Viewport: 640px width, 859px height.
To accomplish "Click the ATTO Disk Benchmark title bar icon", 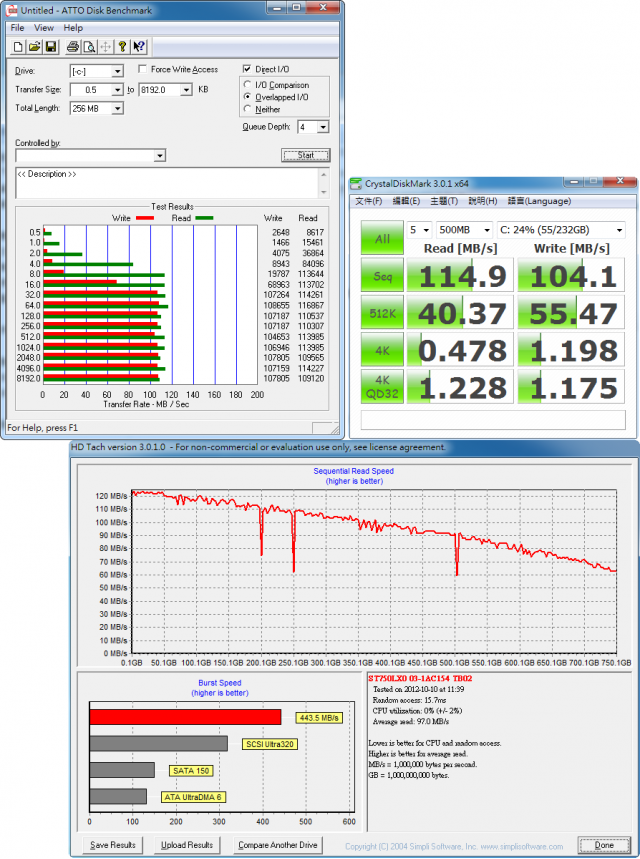I will click(x=11, y=10).
